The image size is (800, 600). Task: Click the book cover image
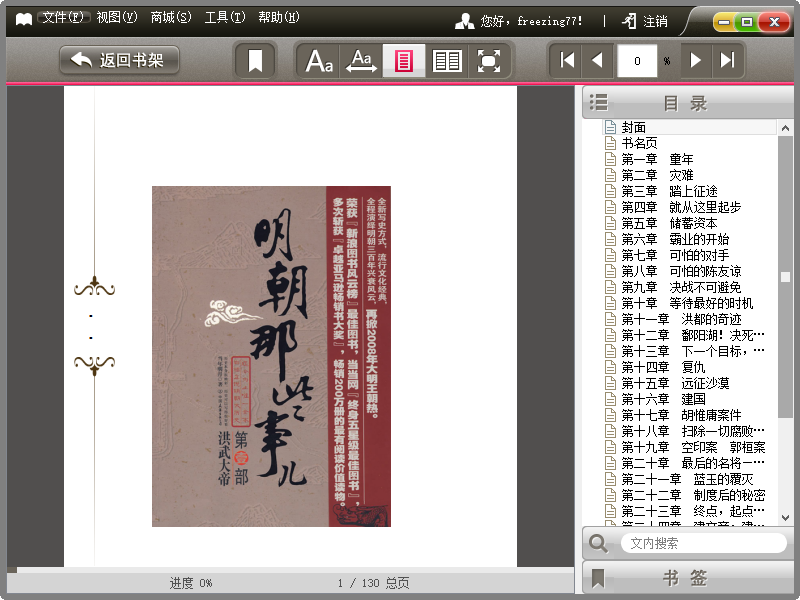(x=271, y=356)
